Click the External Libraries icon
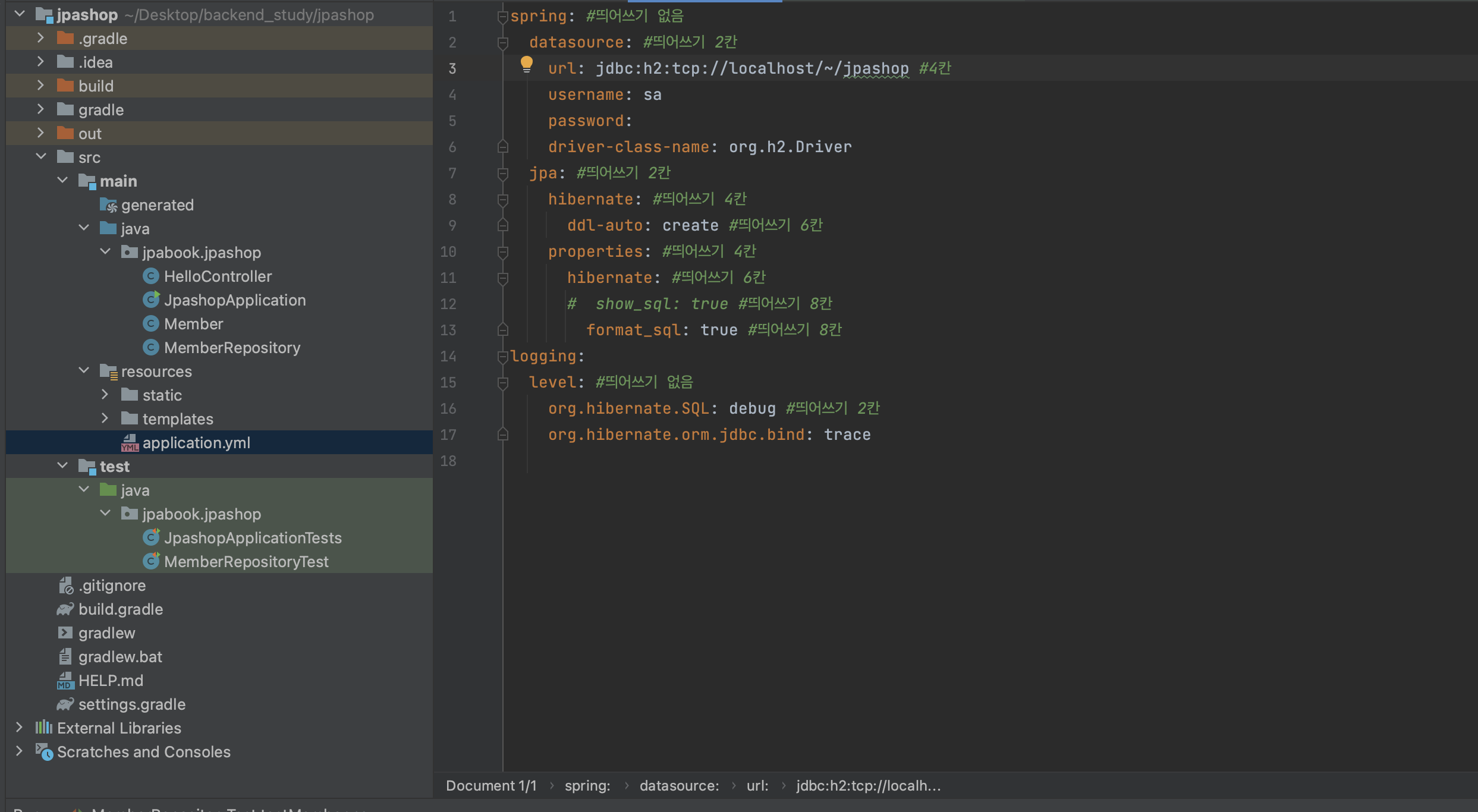1478x812 pixels. pyautogui.click(x=43, y=728)
